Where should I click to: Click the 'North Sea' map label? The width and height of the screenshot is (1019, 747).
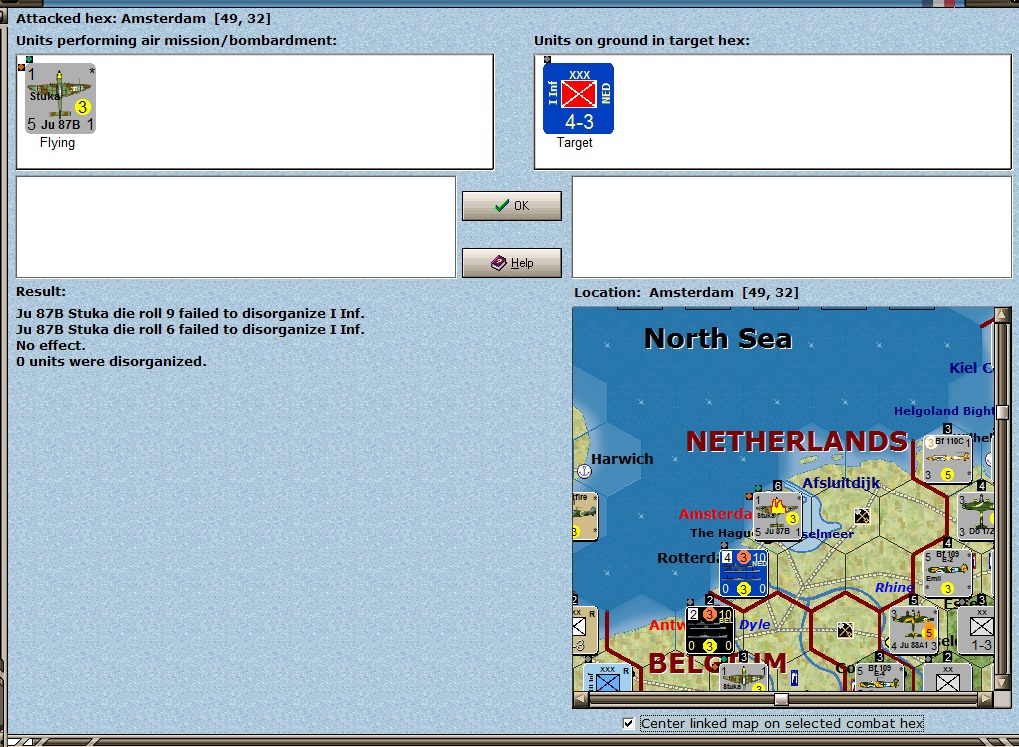[718, 338]
